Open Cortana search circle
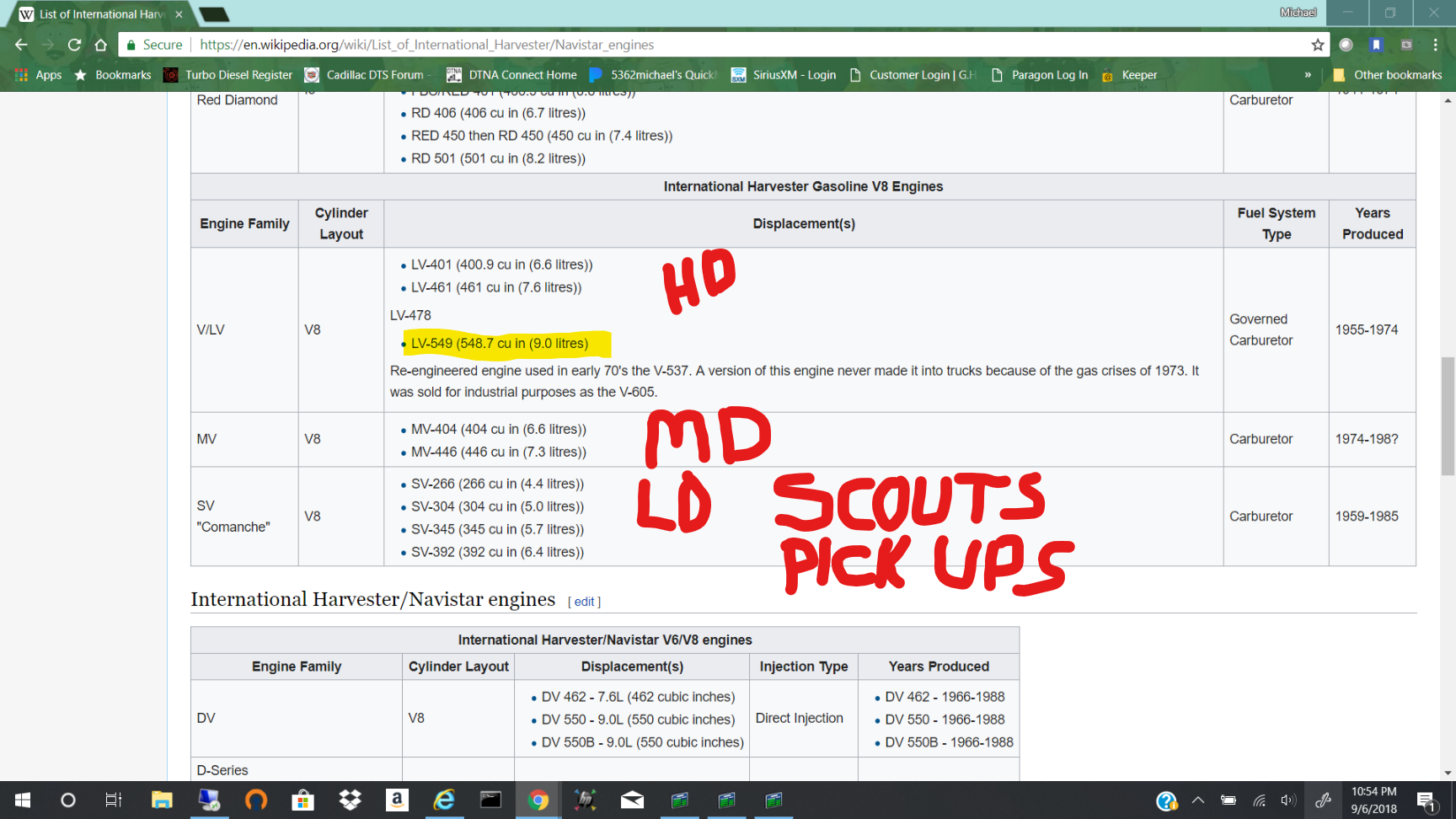The height and width of the screenshot is (819, 1456). click(68, 800)
